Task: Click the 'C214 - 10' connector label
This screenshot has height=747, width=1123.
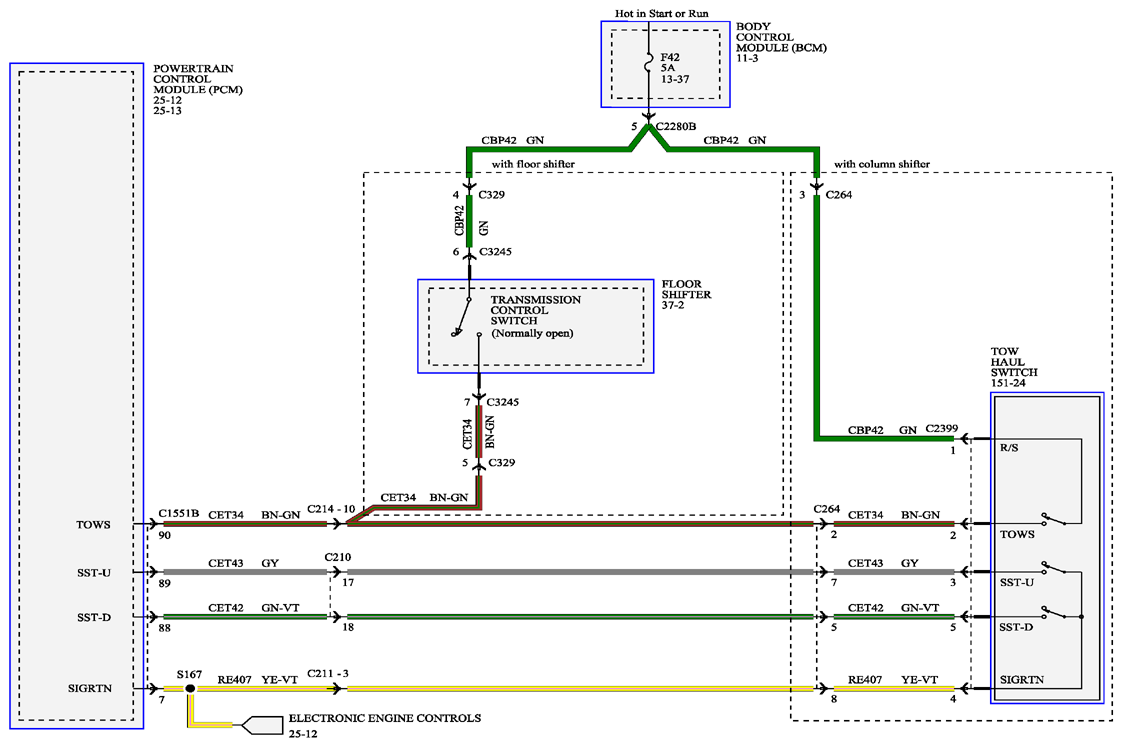Action: click(331, 509)
